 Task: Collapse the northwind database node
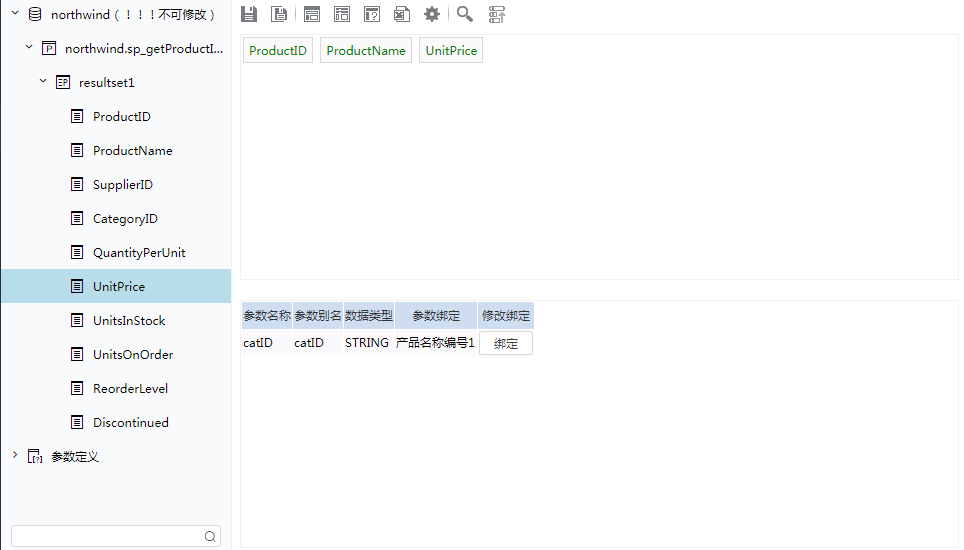tap(15, 13)
